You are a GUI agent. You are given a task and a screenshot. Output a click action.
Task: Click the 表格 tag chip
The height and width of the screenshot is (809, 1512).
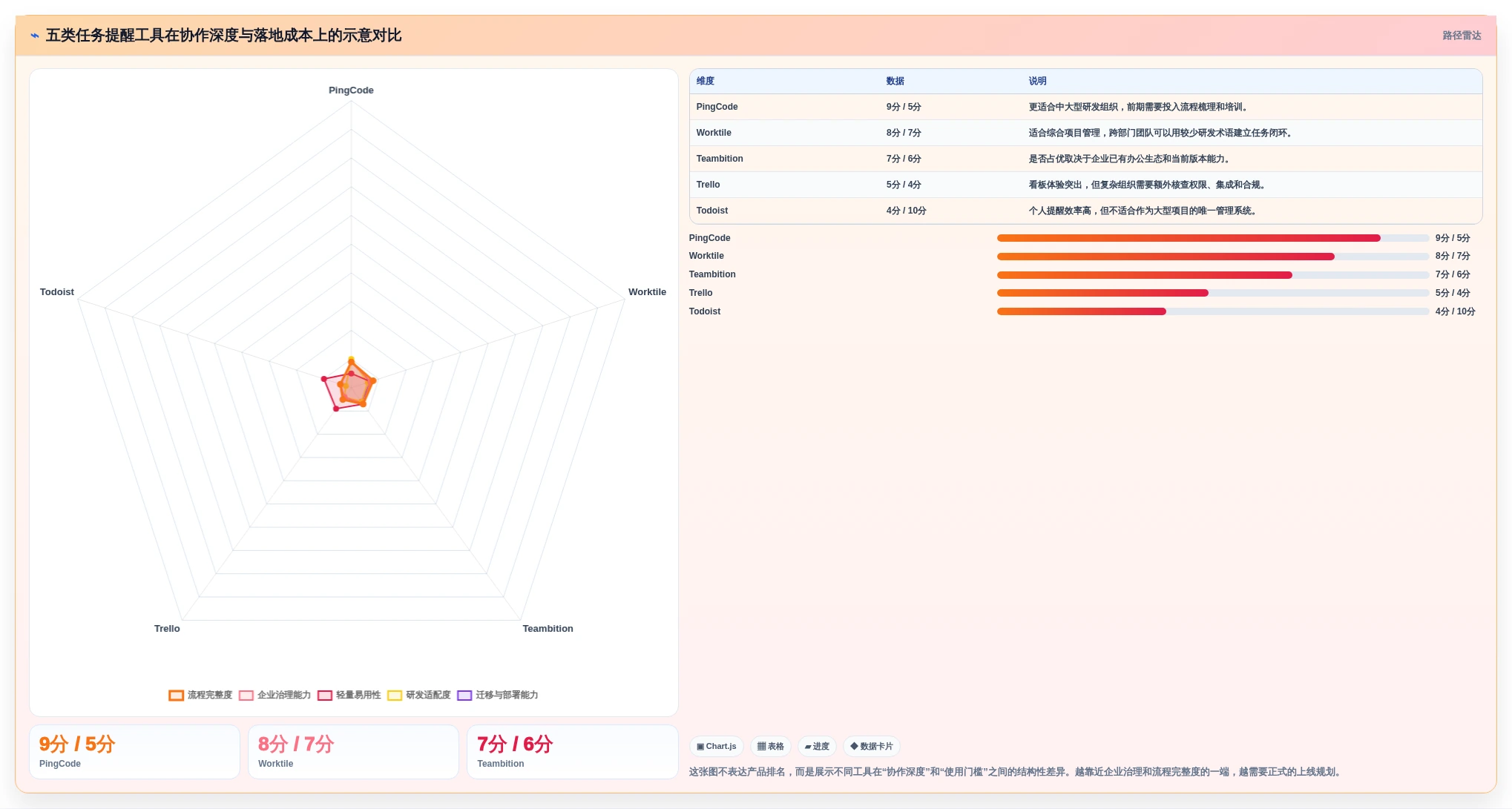coord(771,746)
